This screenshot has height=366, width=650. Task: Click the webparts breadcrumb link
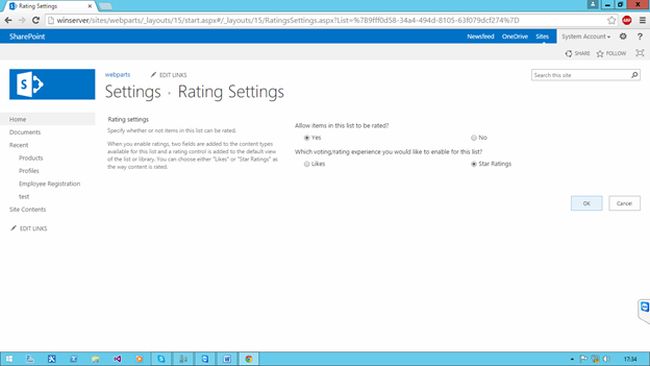[x=118, y=75]
